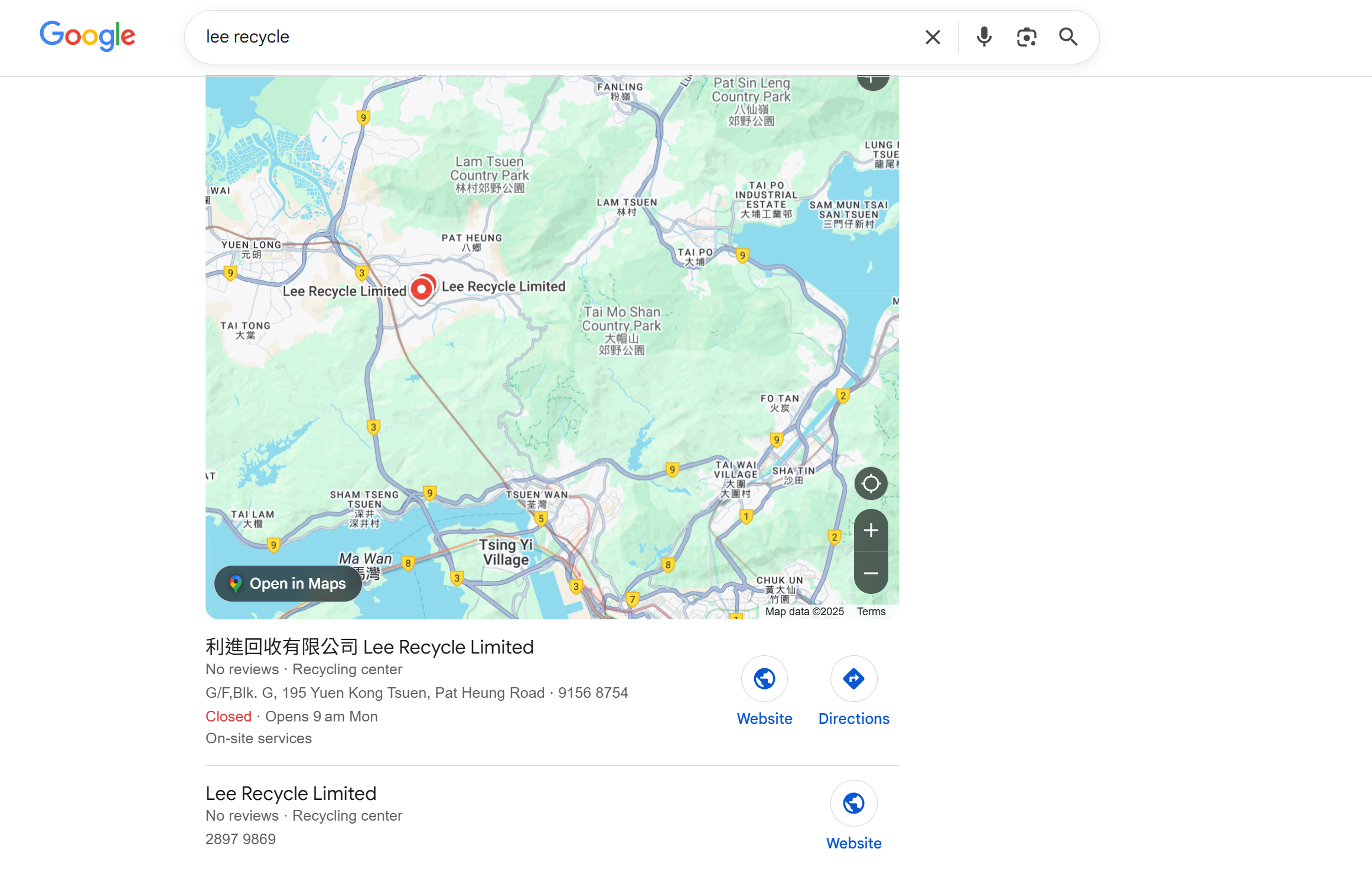Click the magnifier search button
The image size is (1372, 872).
coord(1068,37)
